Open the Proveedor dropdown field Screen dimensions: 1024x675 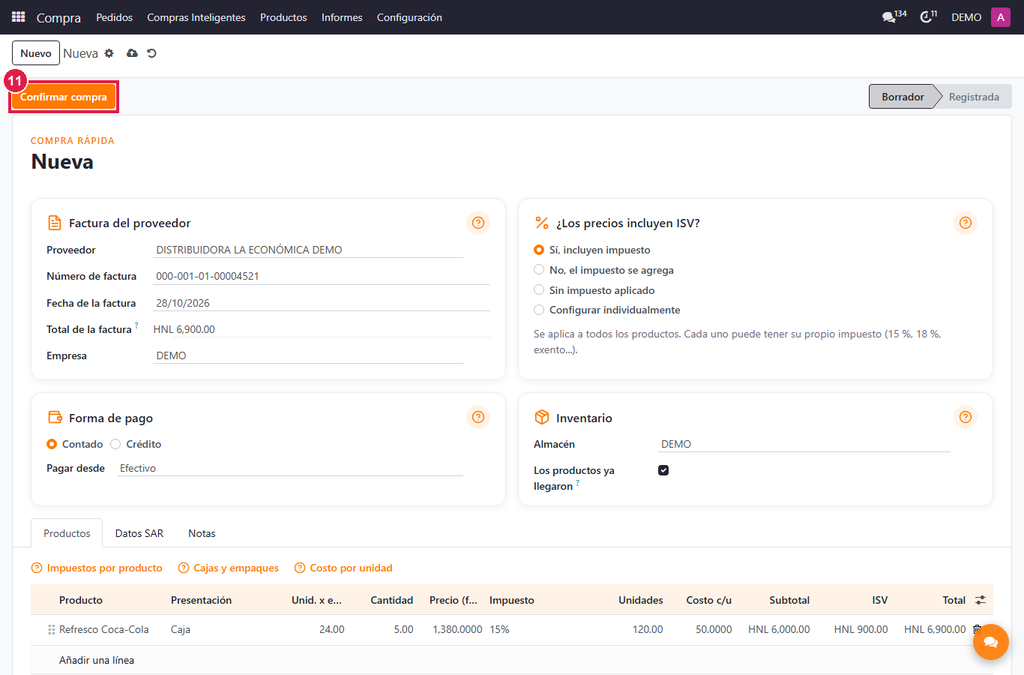point(308,250)
